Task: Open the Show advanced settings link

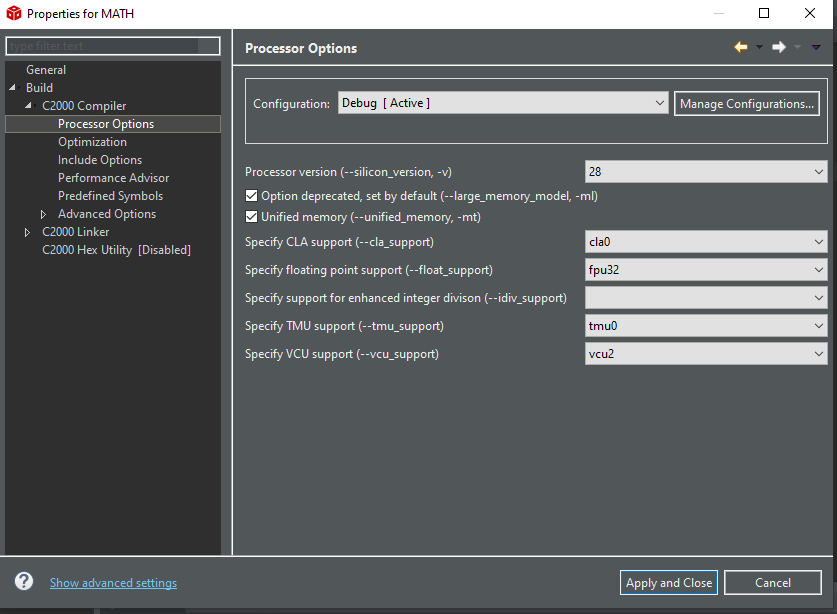Action: coord(113,582)
